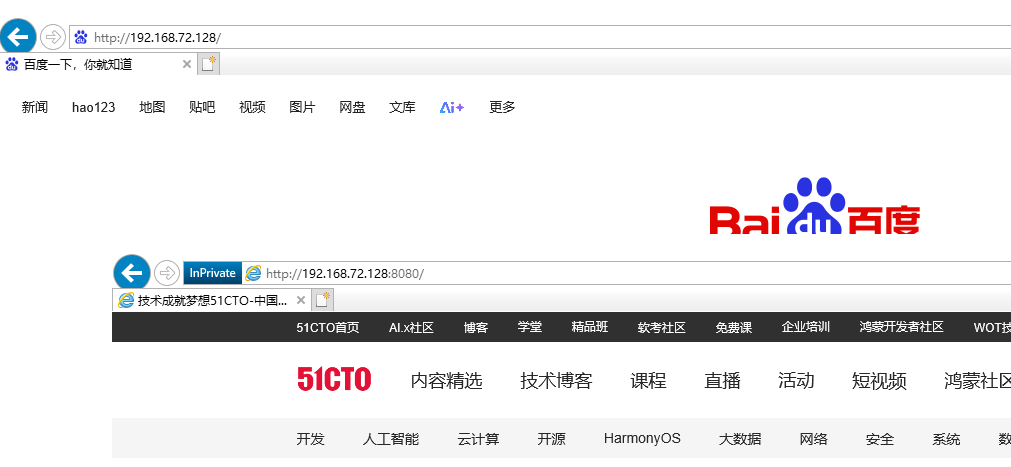The width and height of the screenshot is (1011, 467).
Task: Click the red 51CTO logo
Action: [x=334, y=379]
